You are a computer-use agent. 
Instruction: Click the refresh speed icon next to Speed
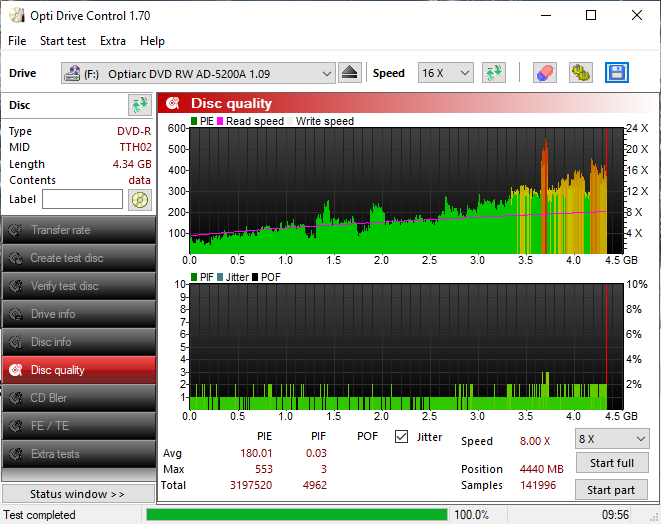click(x=493, y=73)
